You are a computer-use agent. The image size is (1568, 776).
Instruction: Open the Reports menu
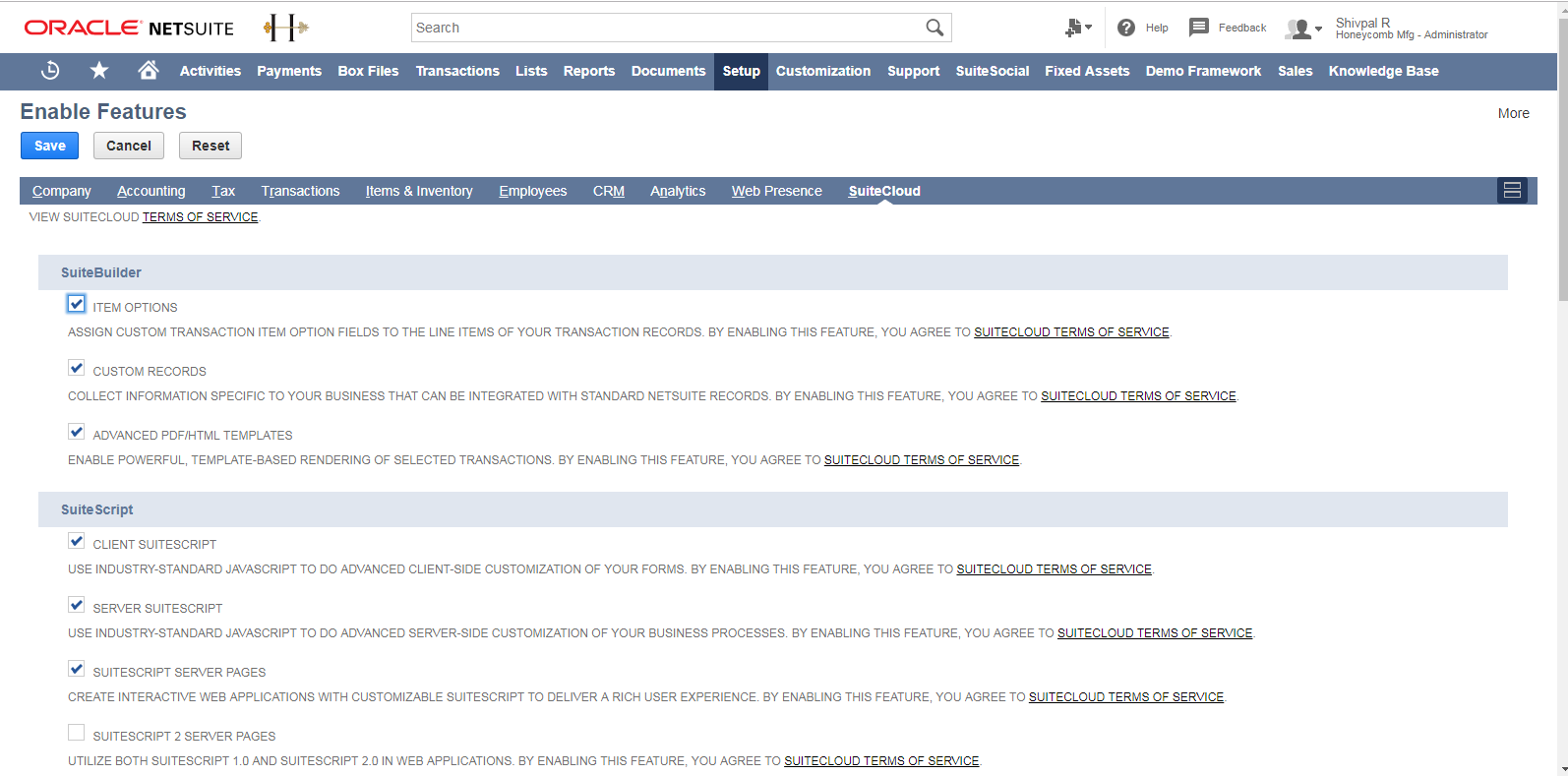tap(589, 71)
